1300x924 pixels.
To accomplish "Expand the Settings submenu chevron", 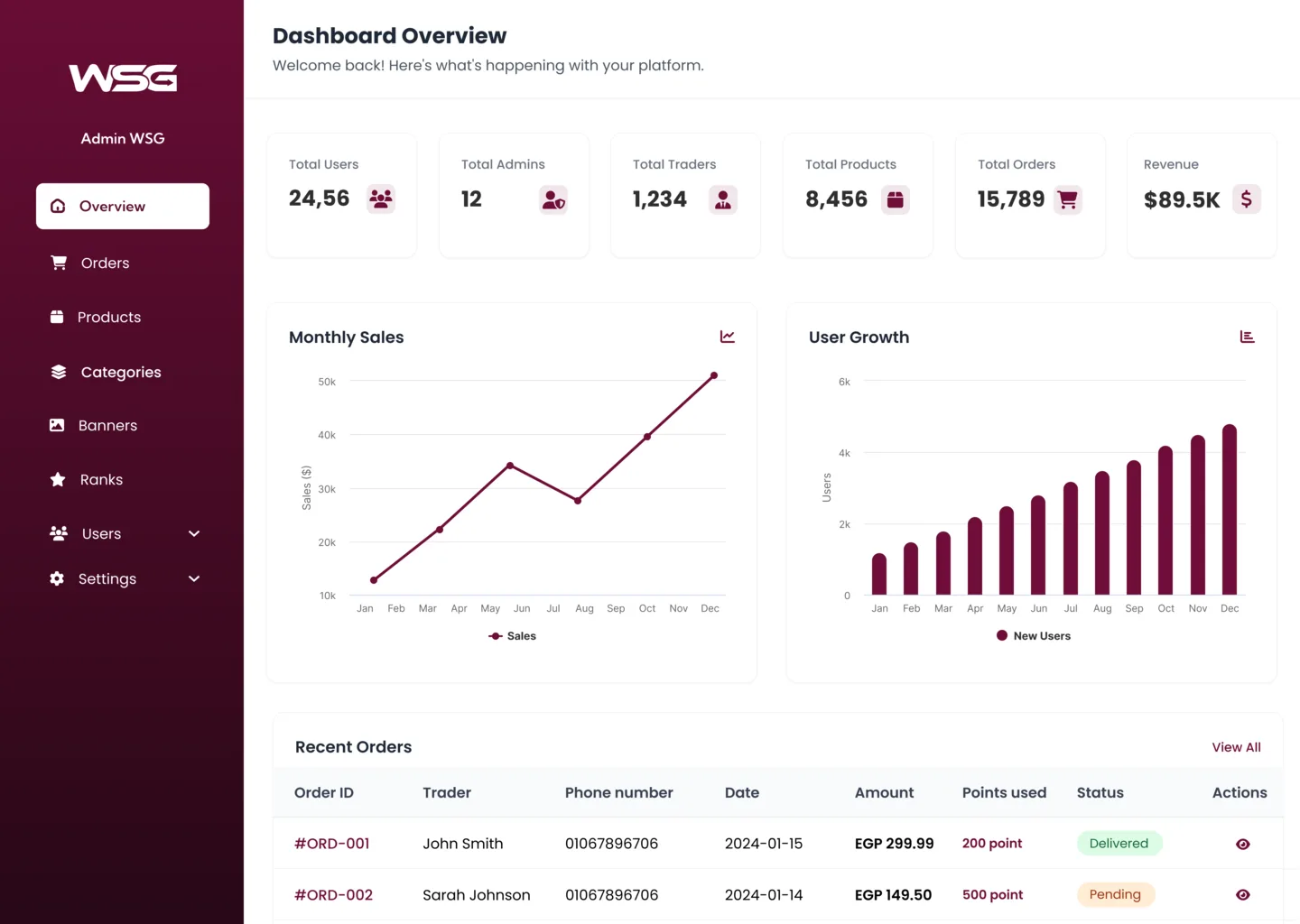I will (x=194, y=578).
